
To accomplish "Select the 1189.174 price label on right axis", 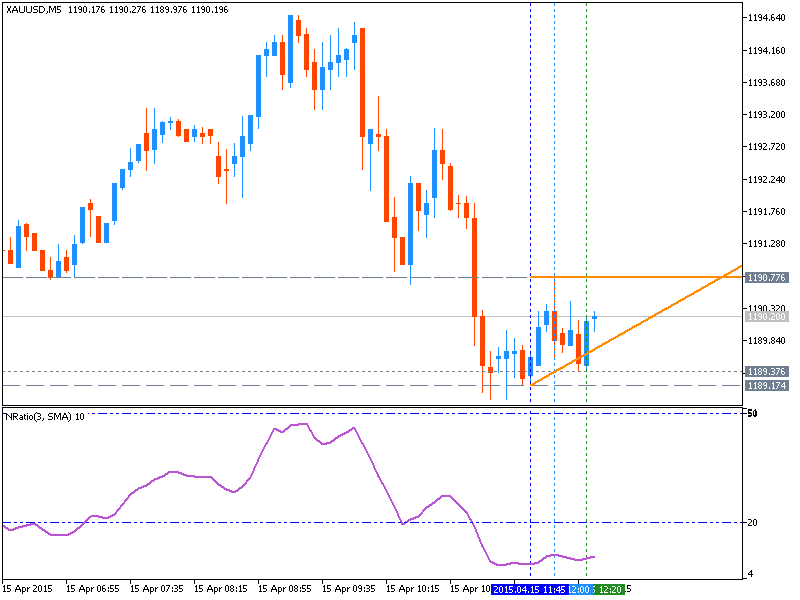I will (x=765, y=383).
